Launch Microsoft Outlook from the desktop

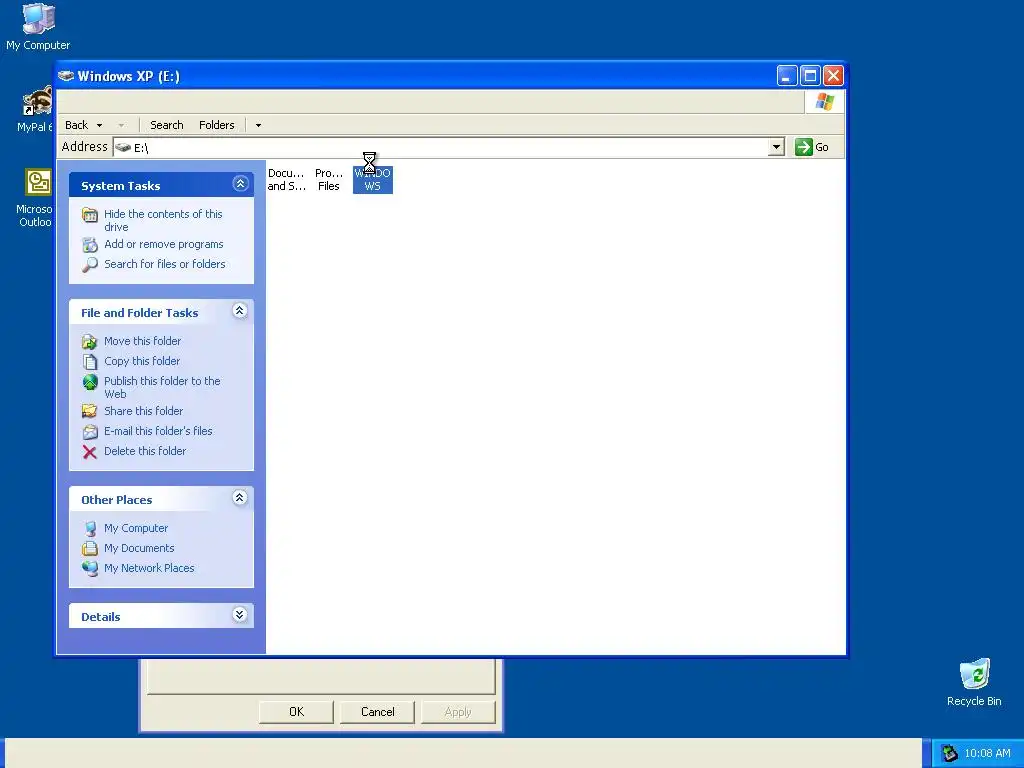[36, 197]
